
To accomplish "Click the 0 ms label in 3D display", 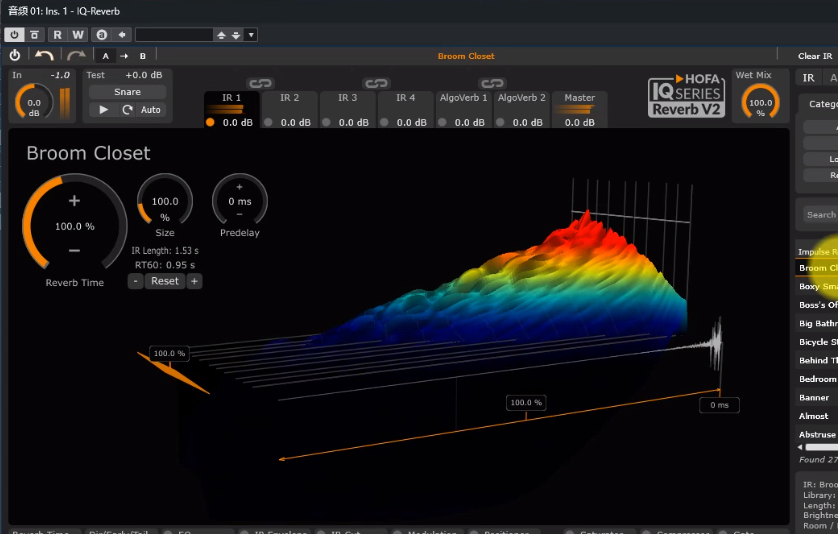I will pyautogui.click(x=719, y=405).
